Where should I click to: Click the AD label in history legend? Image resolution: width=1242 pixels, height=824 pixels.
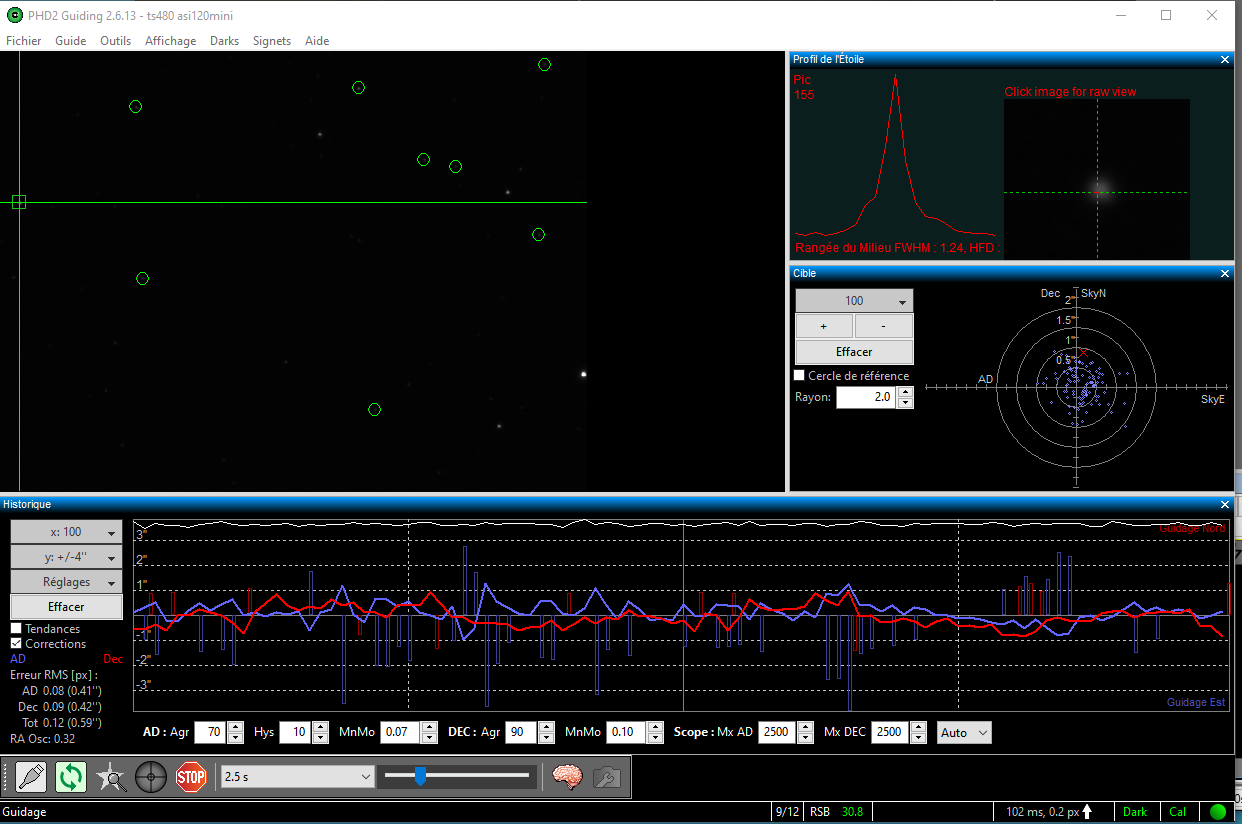coord(18,659)
